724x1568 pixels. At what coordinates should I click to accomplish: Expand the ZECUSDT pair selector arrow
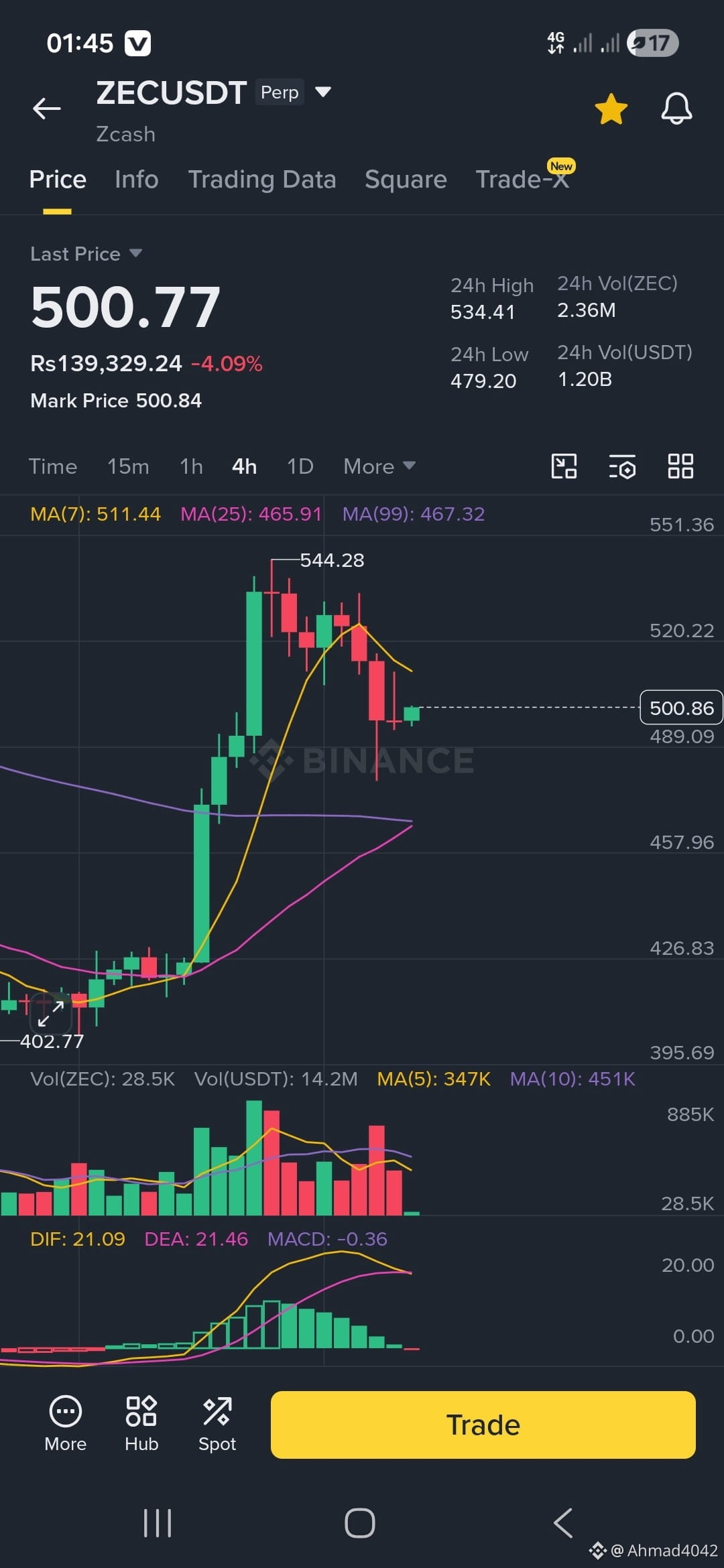coord(323,92)
